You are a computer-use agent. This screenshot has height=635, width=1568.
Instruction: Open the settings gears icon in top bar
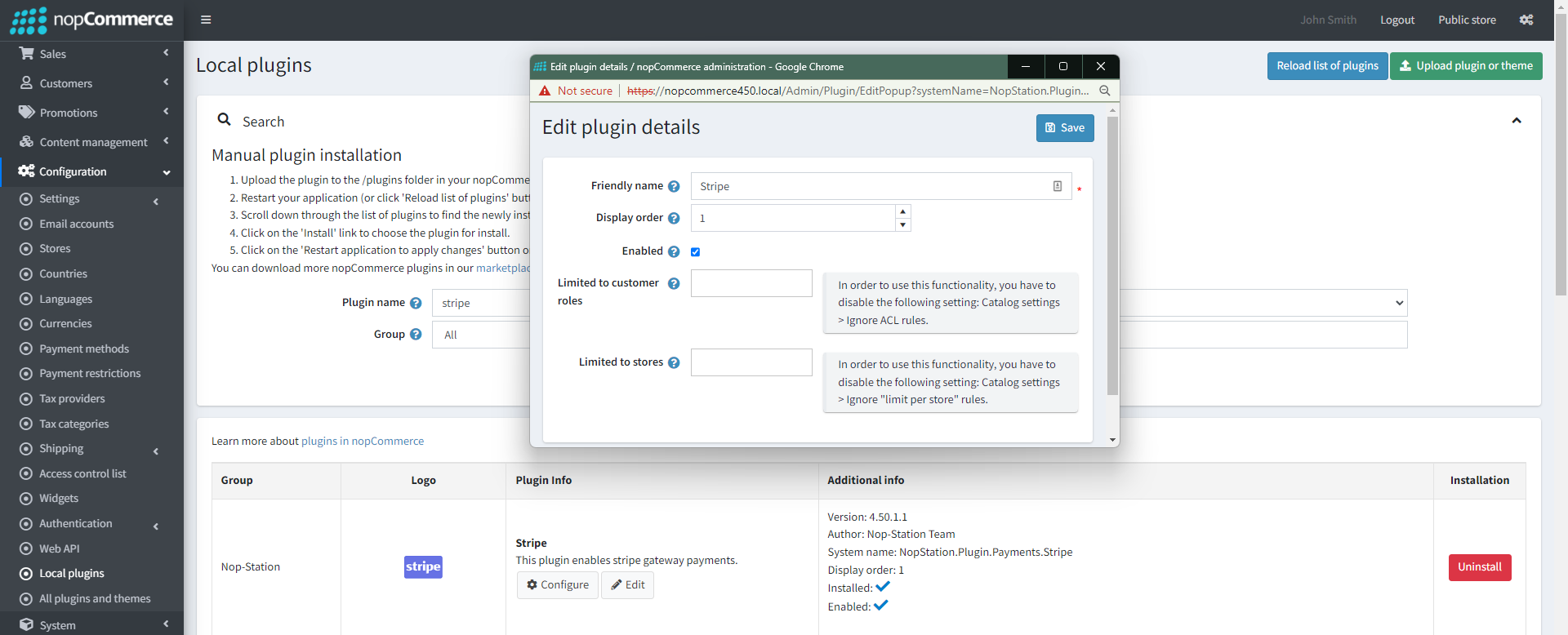coord(1526,20)
